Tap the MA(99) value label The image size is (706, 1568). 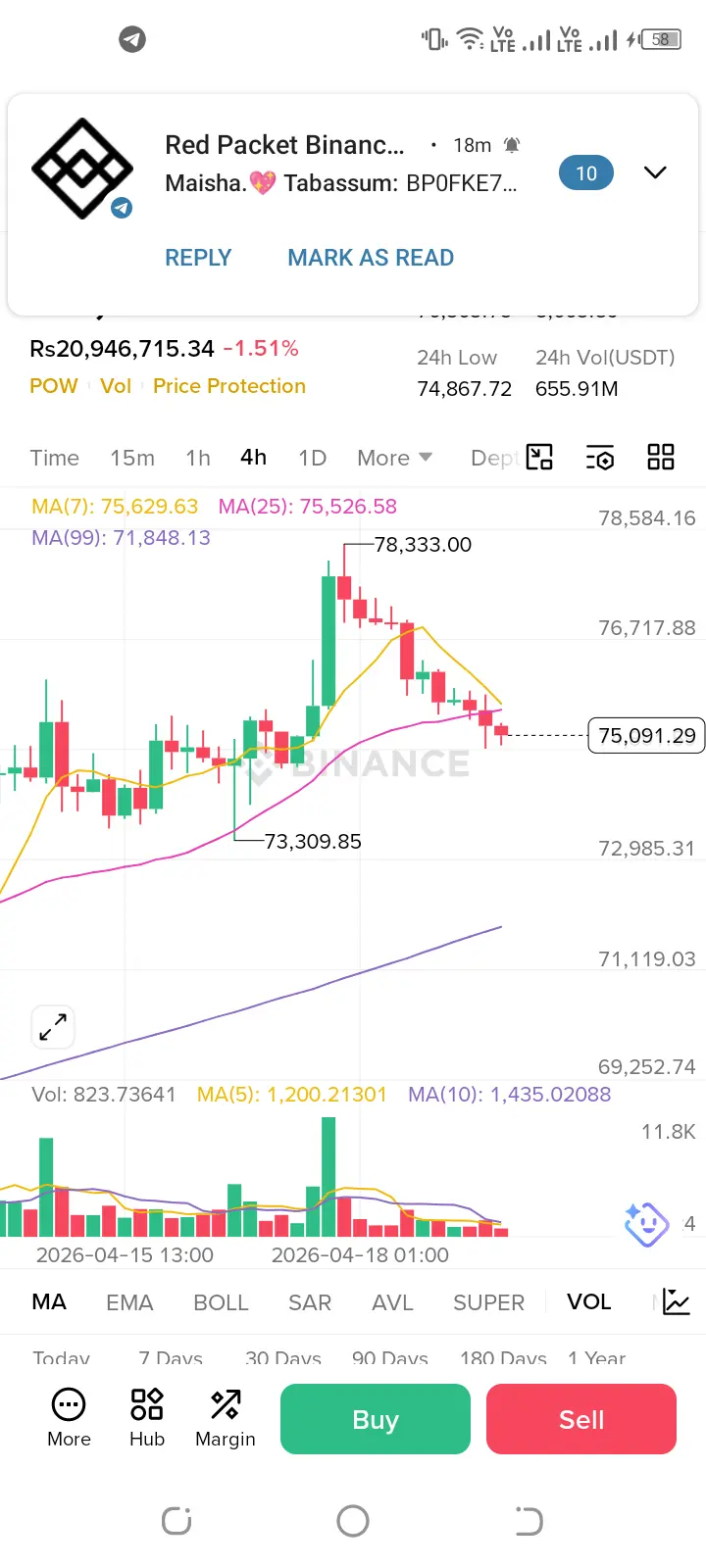click(x=121, y=537)
